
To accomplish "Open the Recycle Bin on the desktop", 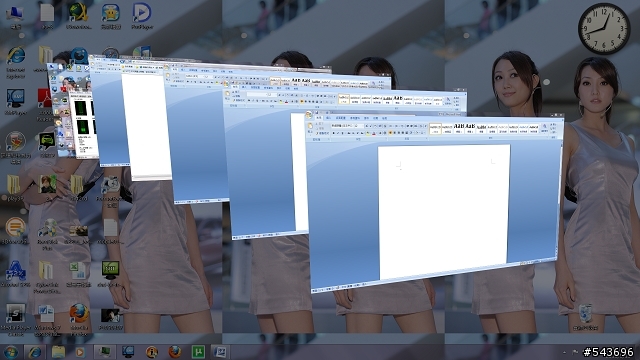I will tap(585, 317).
